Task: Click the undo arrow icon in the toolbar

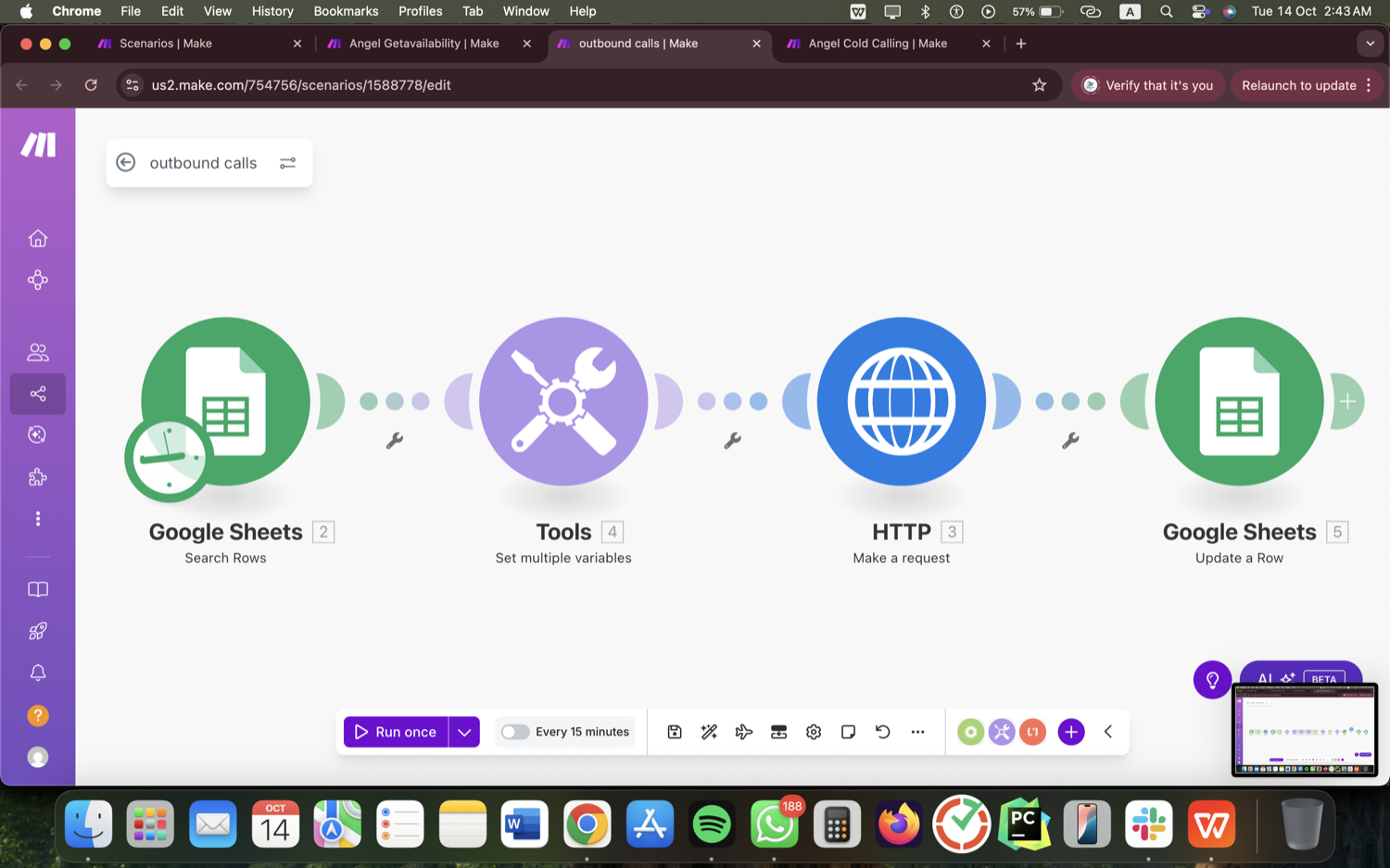Action: (x=883, y=732)
